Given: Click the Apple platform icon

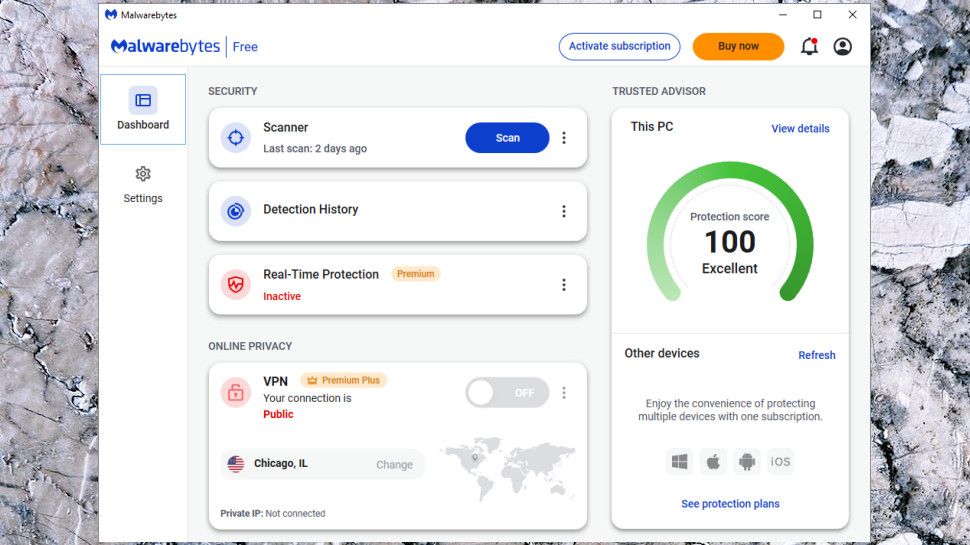Looking at the screenshot, I should tap(713, 462).
